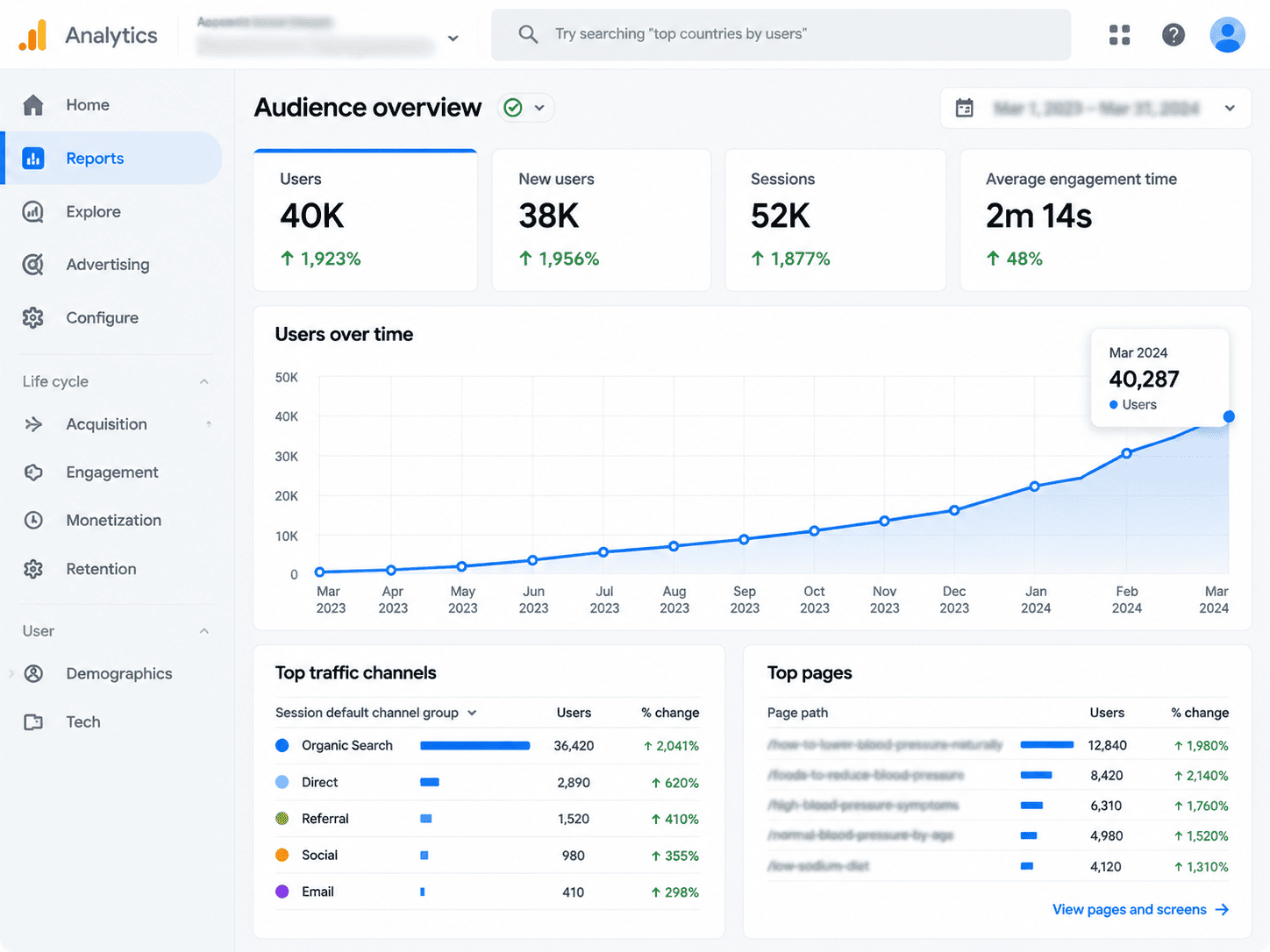This screenshot has height=952, width=1270.
Task: Open Monetization reports
Action: point(113,521)
